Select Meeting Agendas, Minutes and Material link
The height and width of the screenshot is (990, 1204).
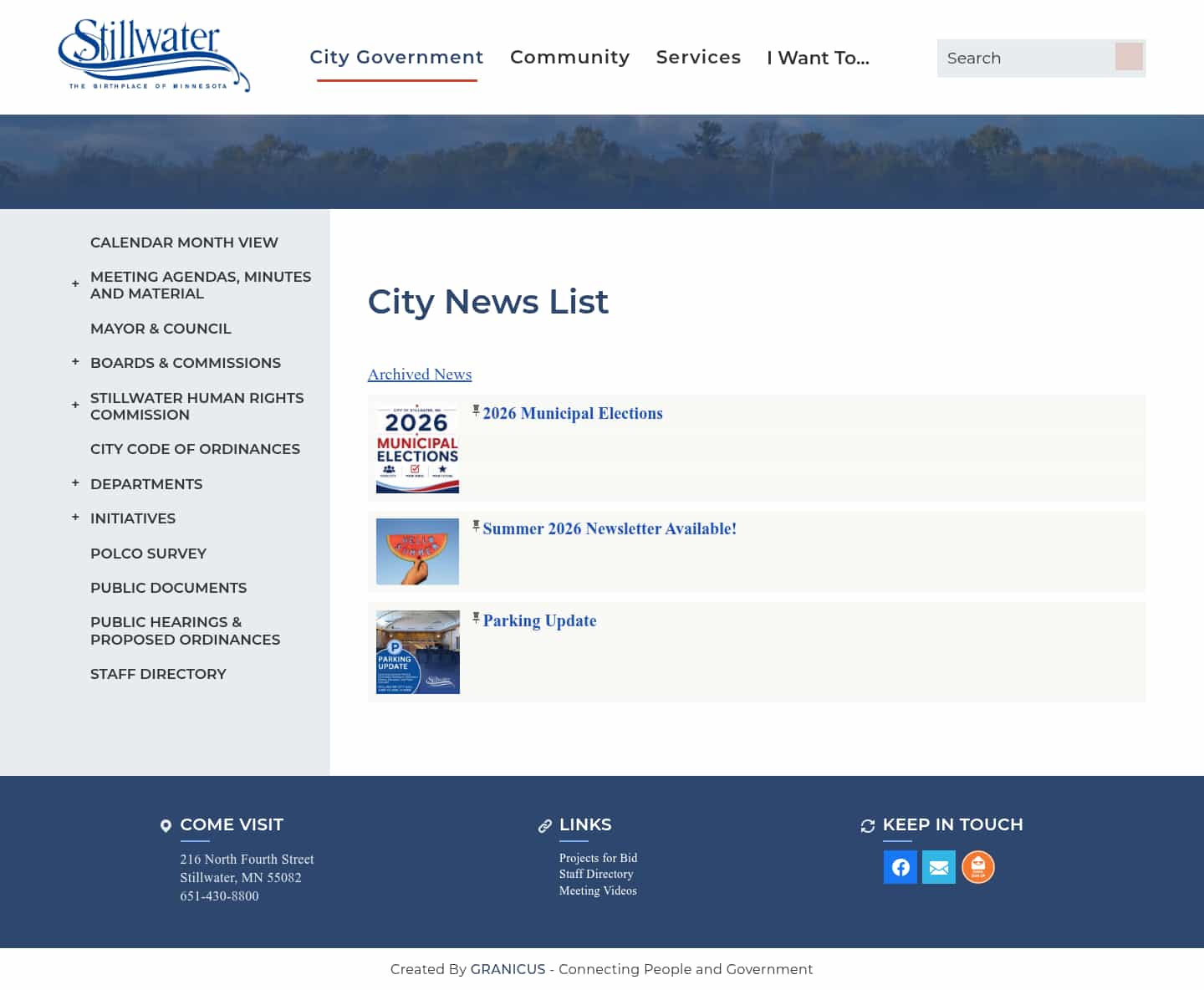coord(201,285)
